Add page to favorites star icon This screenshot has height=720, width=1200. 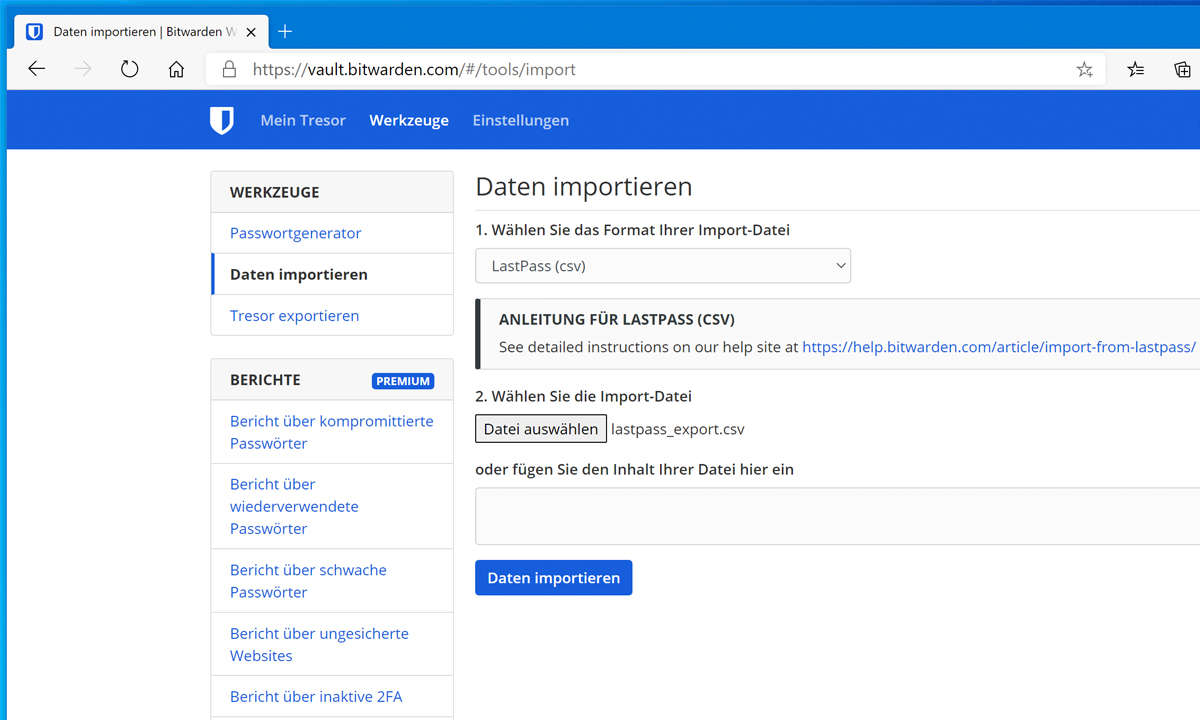tap(1084, 69)
